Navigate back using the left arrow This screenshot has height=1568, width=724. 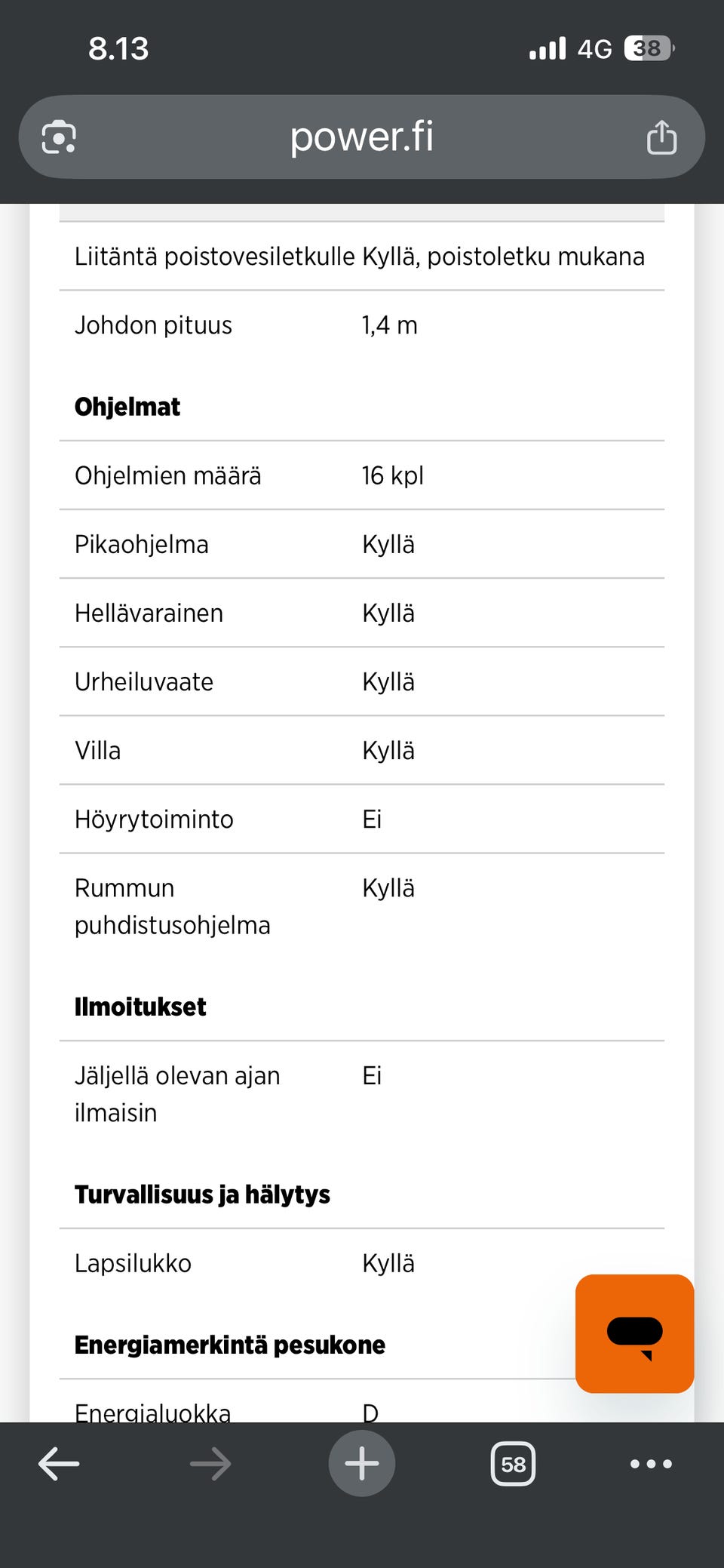(x=58, y=1464)
